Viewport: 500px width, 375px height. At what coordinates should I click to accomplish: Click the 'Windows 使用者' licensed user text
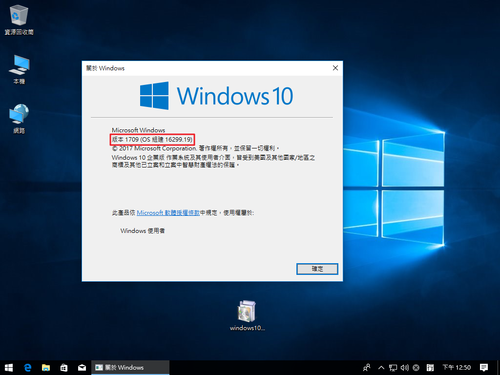(x=142, y=231)
